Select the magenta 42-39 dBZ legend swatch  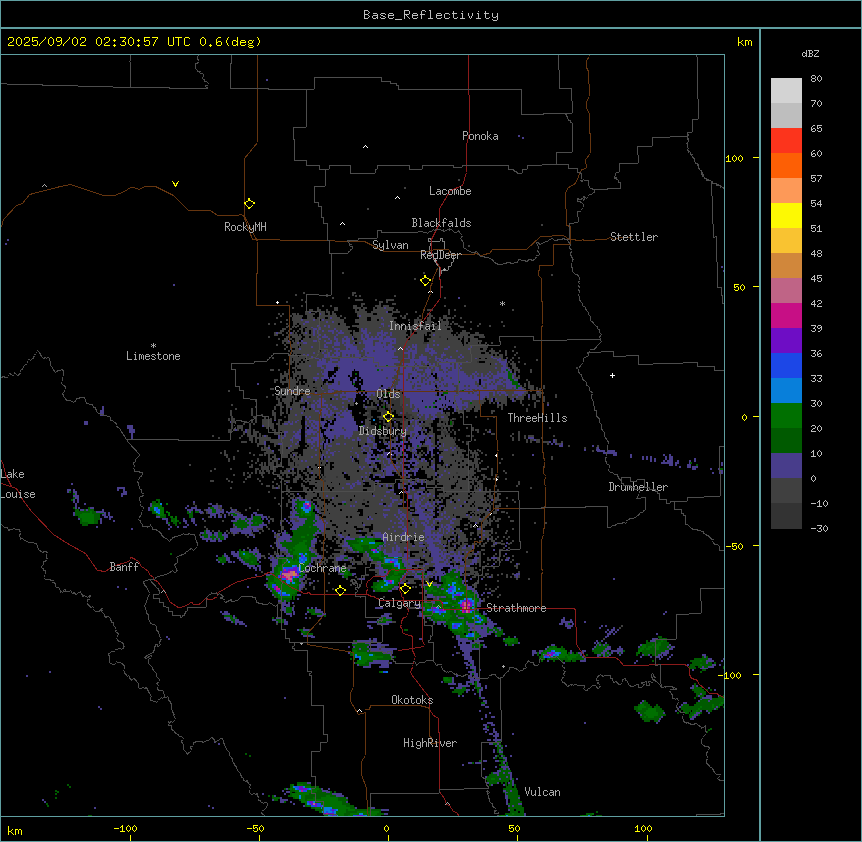pyautogui.click(x=786, y=315)
